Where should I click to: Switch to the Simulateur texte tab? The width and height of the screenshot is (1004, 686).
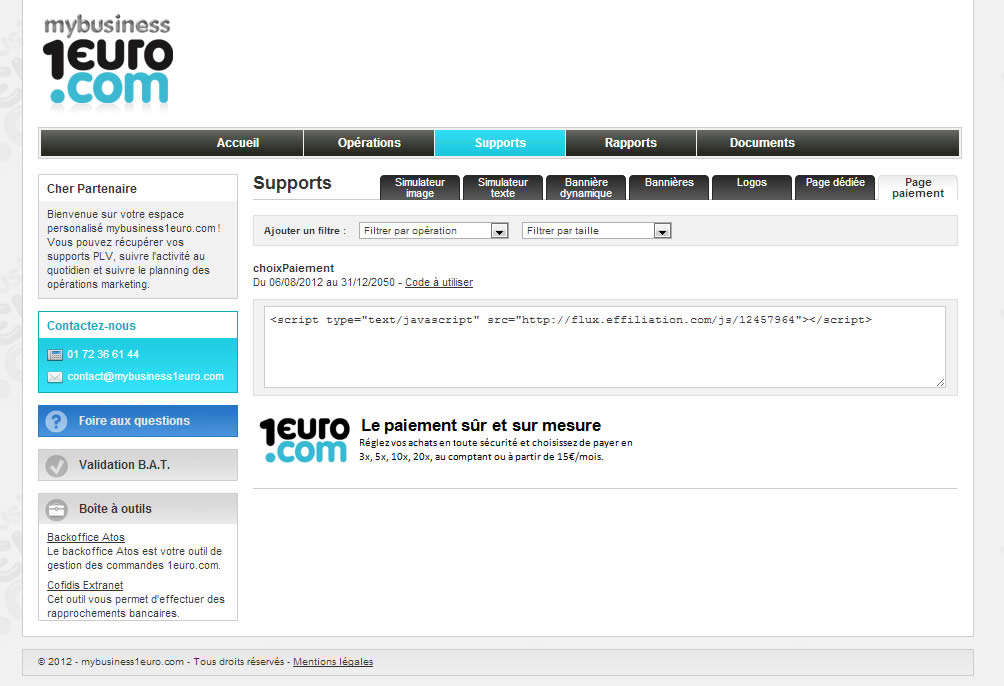503,188
